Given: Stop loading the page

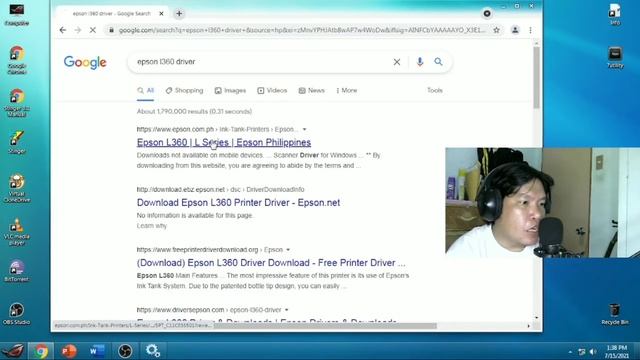Looking at the screenshot, I should click(x=93, y=30).
